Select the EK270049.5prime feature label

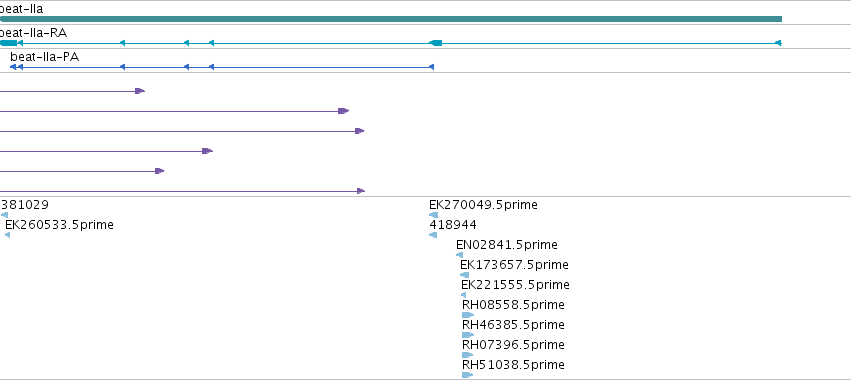[483, 205]
